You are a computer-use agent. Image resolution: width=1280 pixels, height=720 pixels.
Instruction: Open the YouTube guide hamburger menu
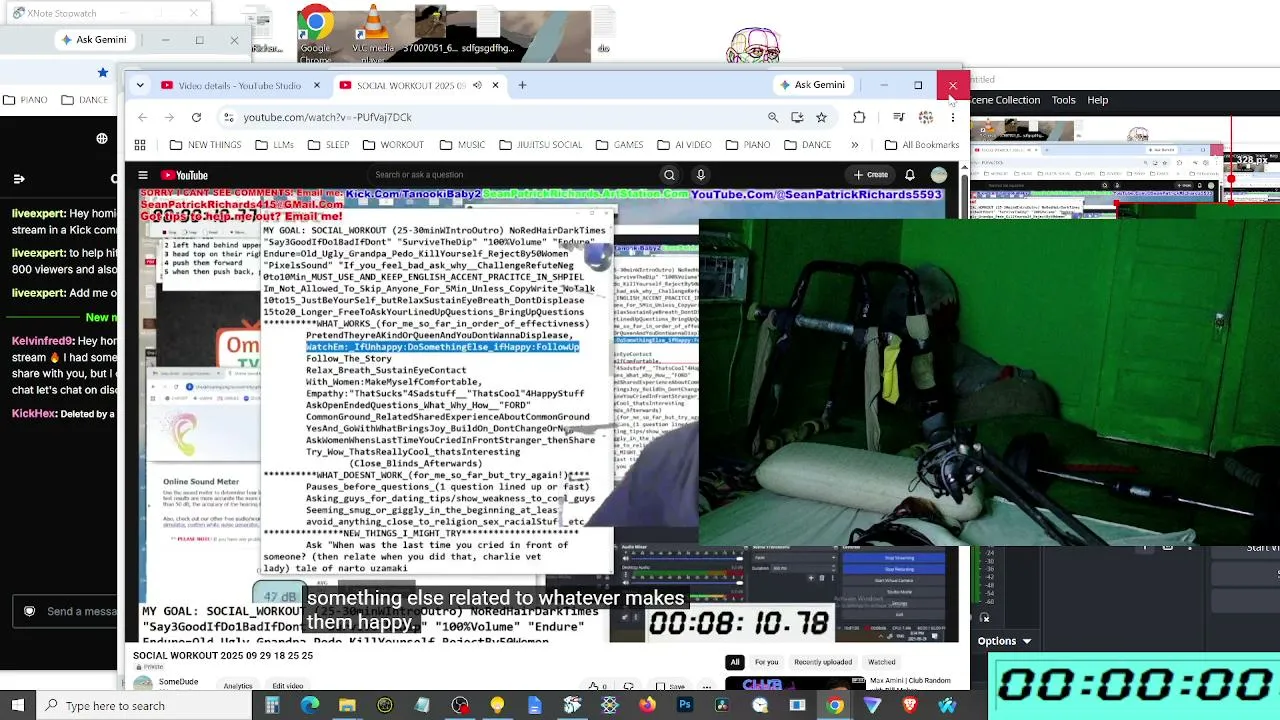pos(143,175)
